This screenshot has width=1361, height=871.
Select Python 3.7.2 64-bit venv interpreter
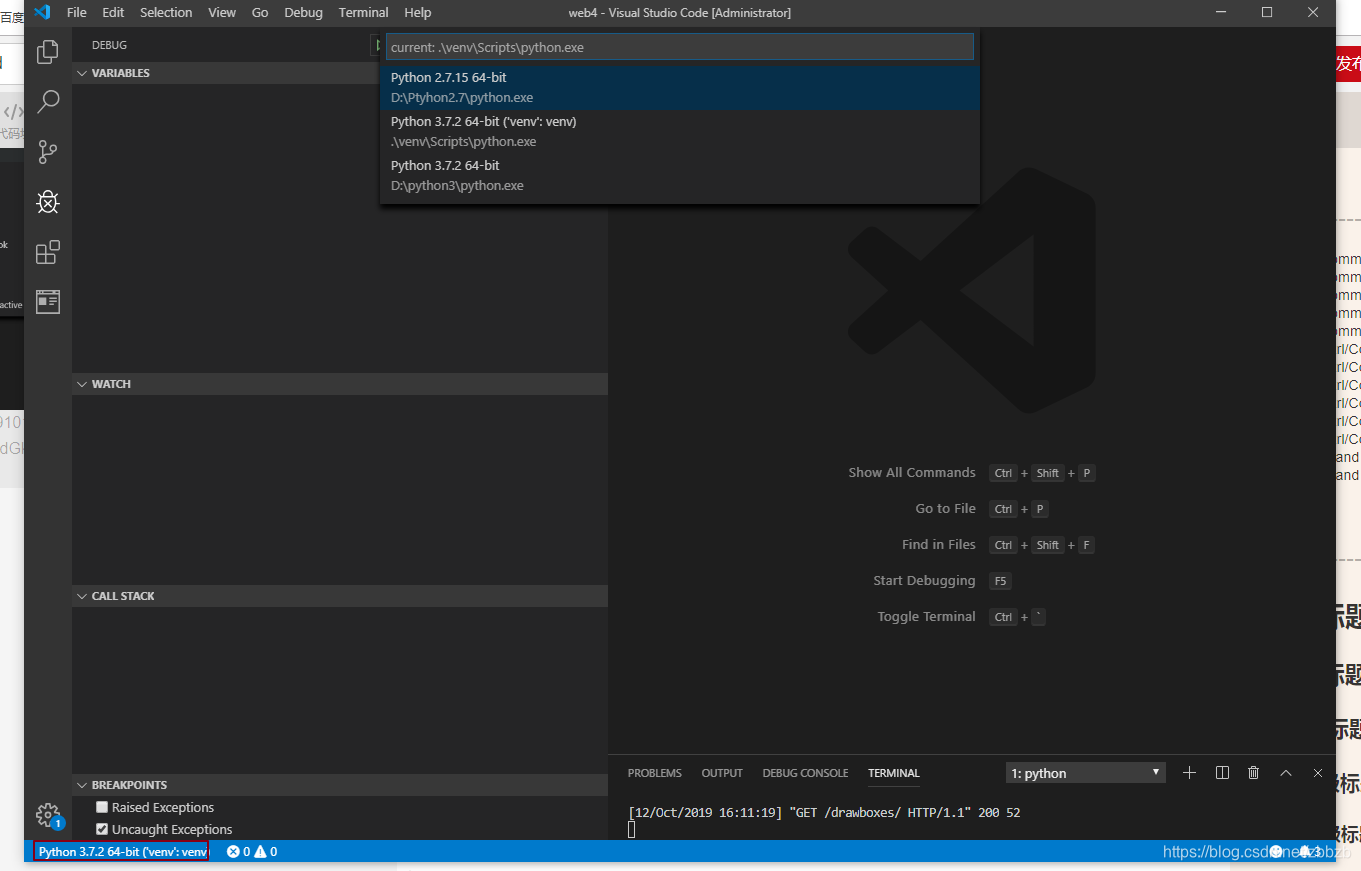[680, 131]
